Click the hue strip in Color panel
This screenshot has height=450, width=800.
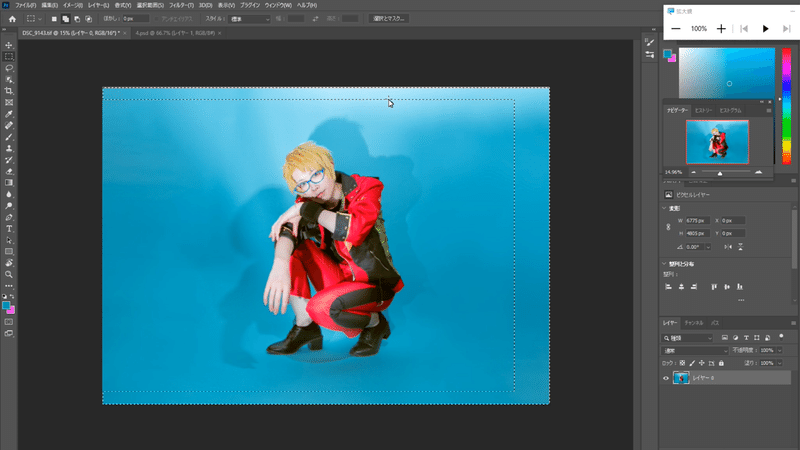(x=787, y=106)
